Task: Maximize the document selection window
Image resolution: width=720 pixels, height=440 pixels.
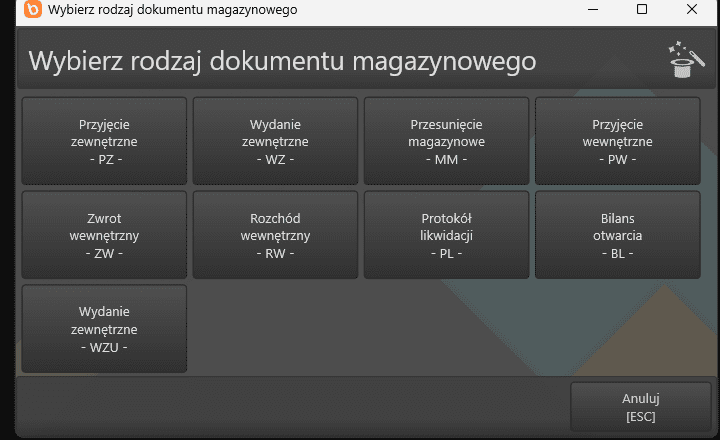Action: [x=642, y=10]
